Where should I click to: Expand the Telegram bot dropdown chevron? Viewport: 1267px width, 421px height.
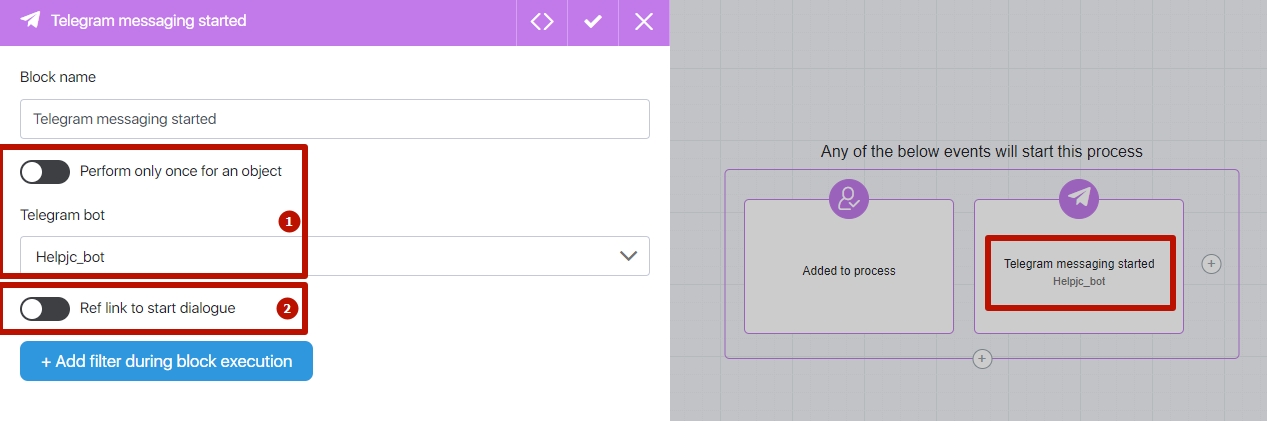click(629, 256)
